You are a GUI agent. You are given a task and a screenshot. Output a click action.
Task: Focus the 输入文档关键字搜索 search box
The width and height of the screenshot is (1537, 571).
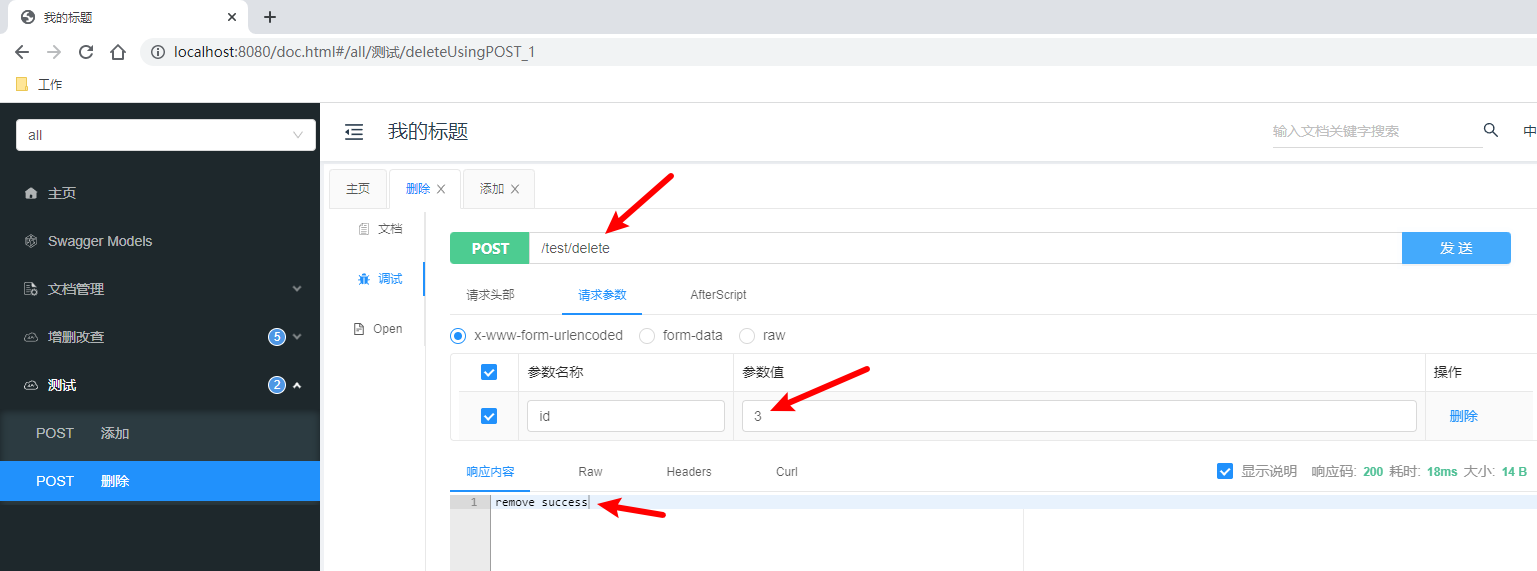1376,131
